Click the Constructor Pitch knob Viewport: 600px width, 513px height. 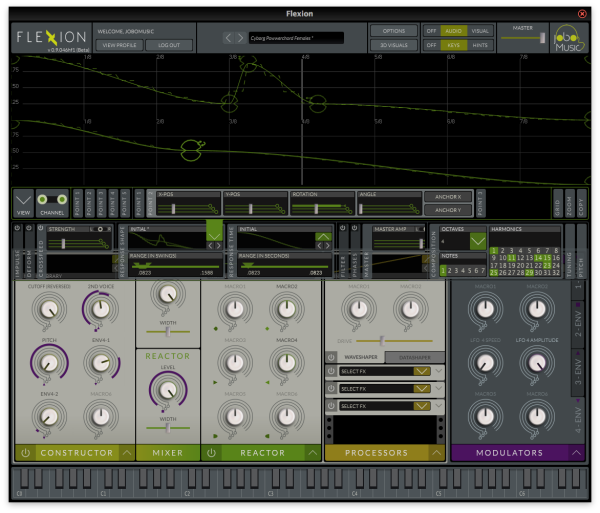click(x=49, y=363)
